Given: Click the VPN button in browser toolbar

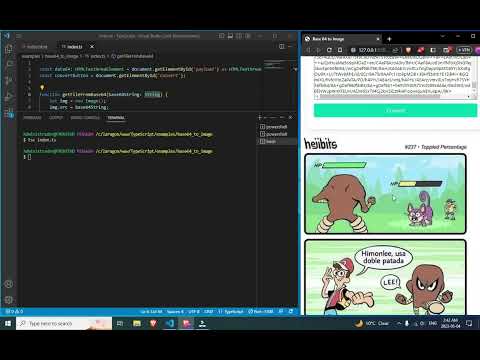Looking at the screenshot, I should pyautogui.click(x=464, y=50).
